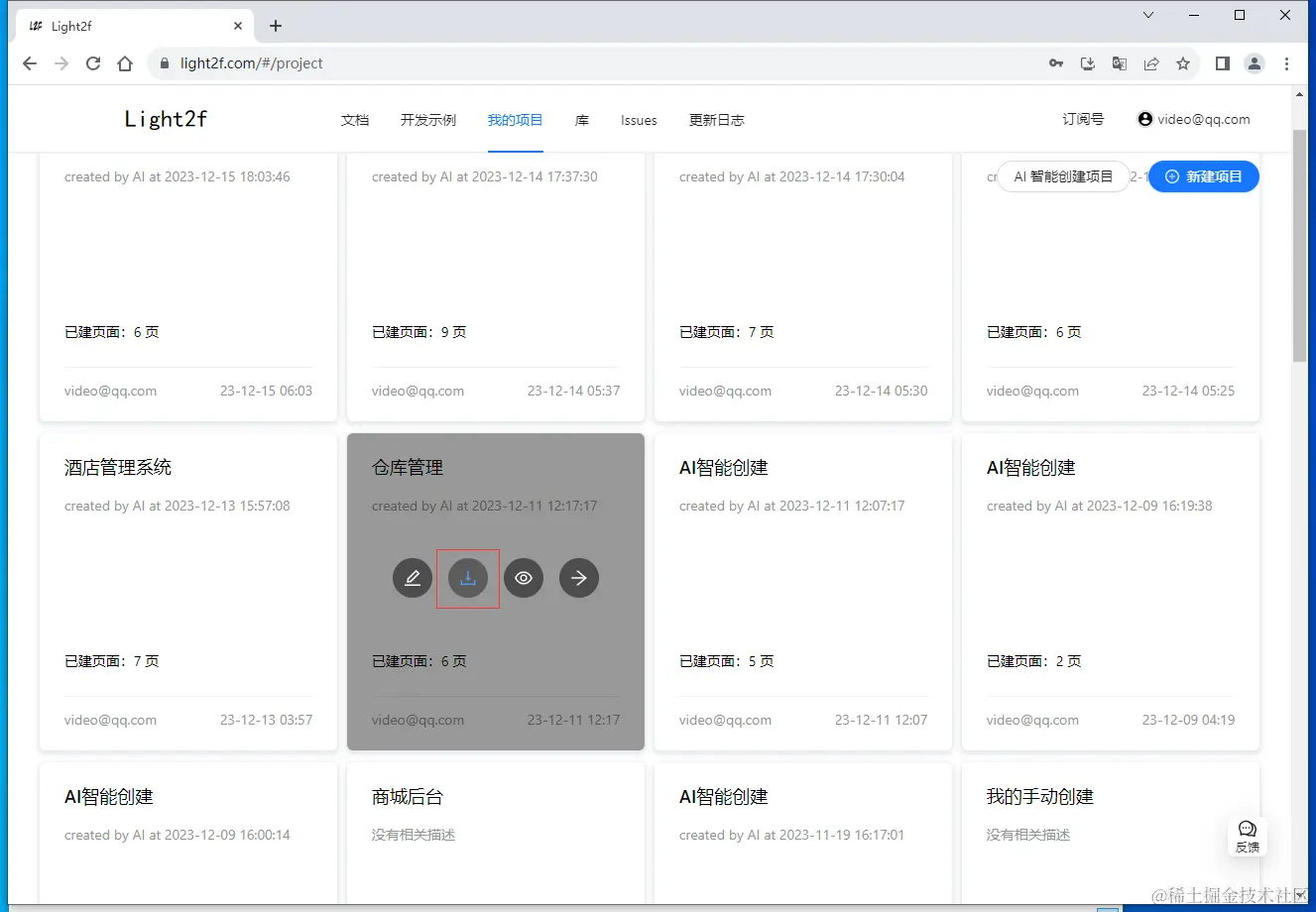The image size is (1316, 912).
Task: Click the page vertical scrollbar thumb
Action: point(1299,245)
